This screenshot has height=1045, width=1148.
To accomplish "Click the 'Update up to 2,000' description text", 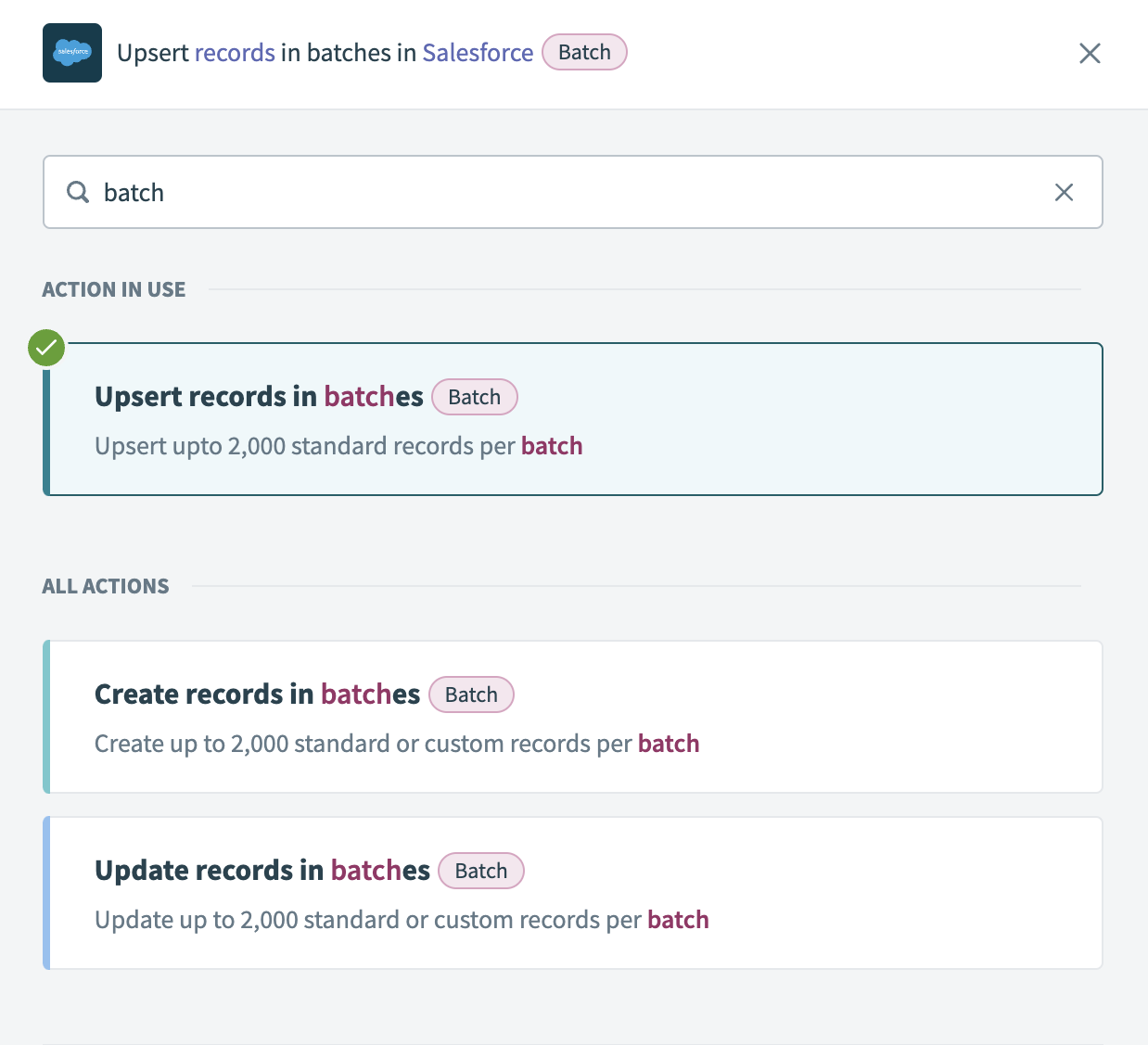I will [x=402, y=920].
